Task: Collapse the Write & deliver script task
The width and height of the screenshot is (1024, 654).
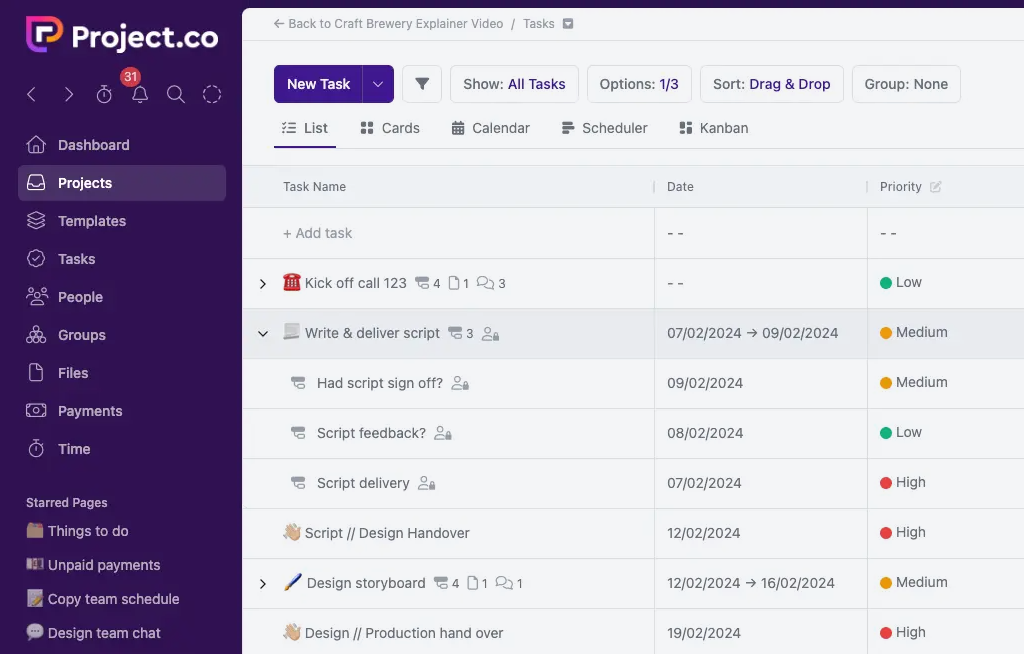Action: pos(263,334)
